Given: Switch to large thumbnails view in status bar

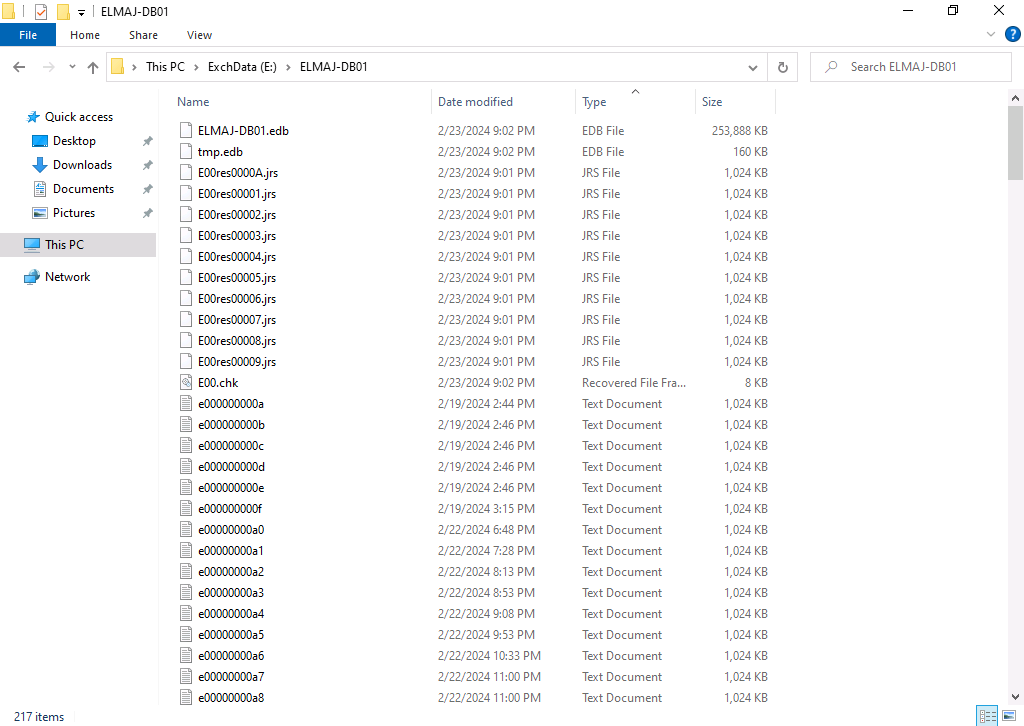Looking at the screenshot, I should (1010, 716).
